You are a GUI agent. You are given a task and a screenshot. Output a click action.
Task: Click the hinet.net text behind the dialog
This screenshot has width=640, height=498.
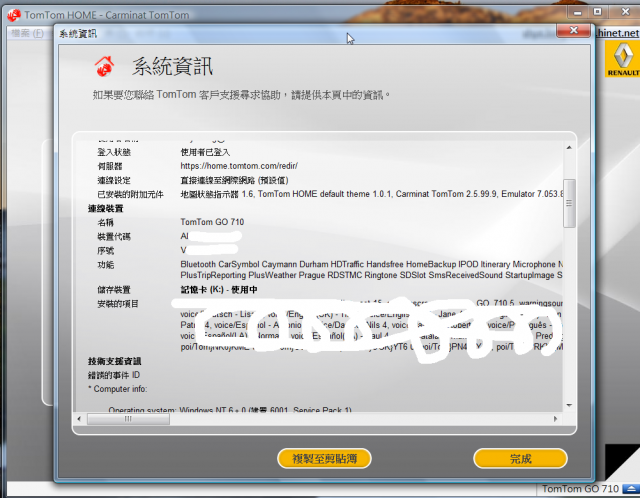tap(617, 33)
